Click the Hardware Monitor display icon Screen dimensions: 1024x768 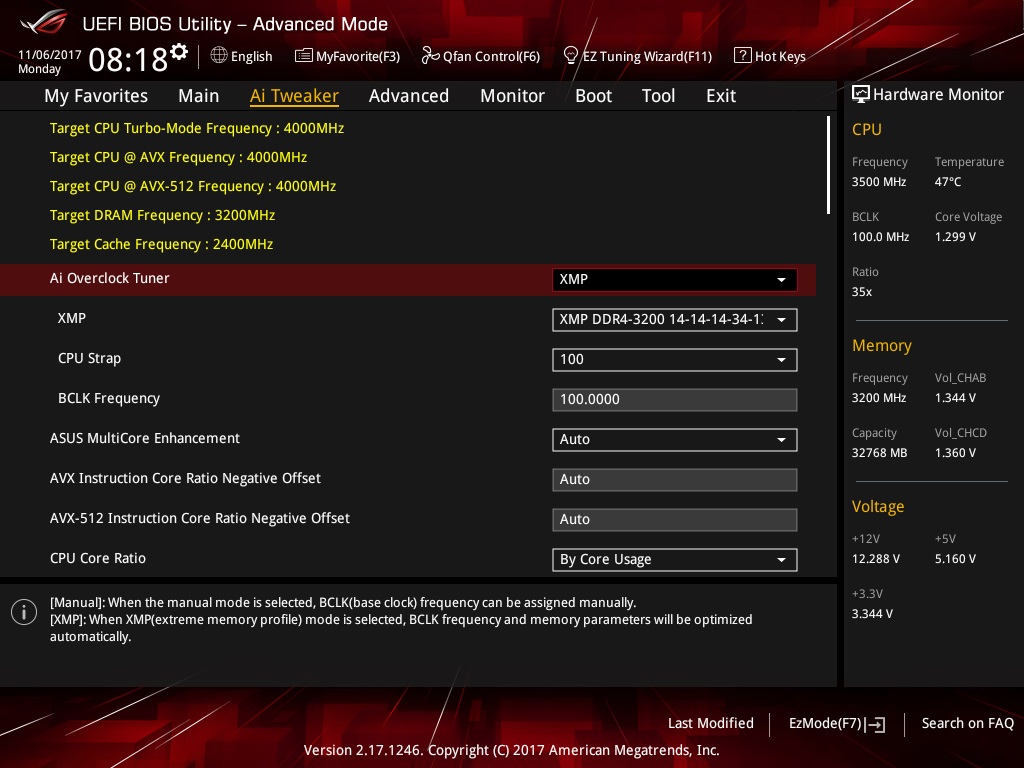861,94
